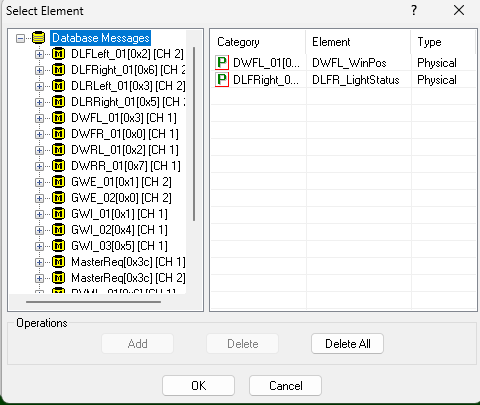Expand the DLRRight_01[0x5] node

pos(39,102)
